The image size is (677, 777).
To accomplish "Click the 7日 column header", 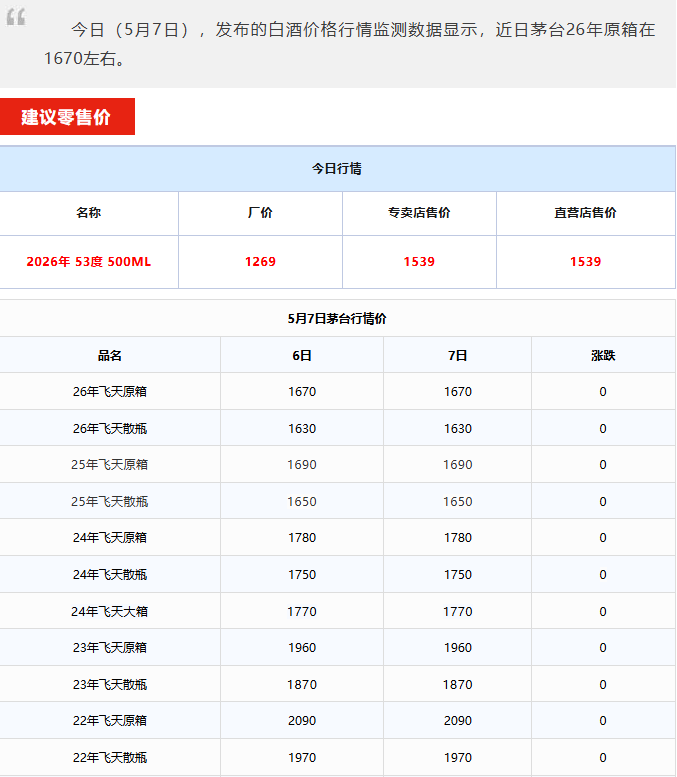I will click(457, 355).
